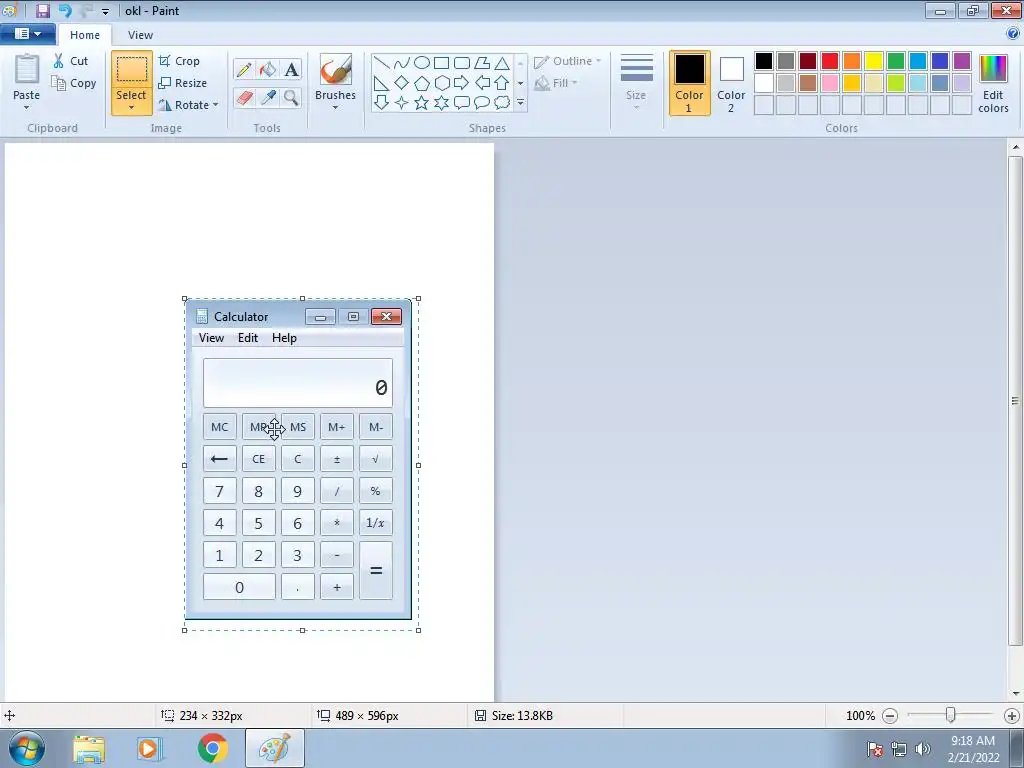
Task: Open Paint Help question mark icon
Action: coord(1013,34)
